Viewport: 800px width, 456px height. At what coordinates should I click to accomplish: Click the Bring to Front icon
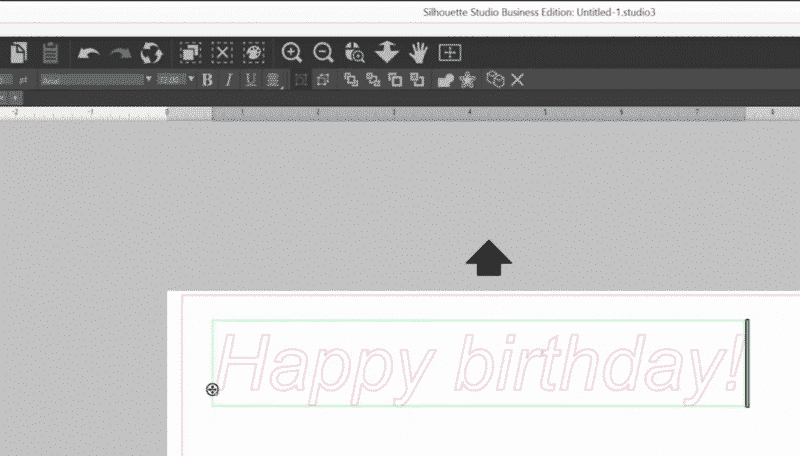pos(351,80)
